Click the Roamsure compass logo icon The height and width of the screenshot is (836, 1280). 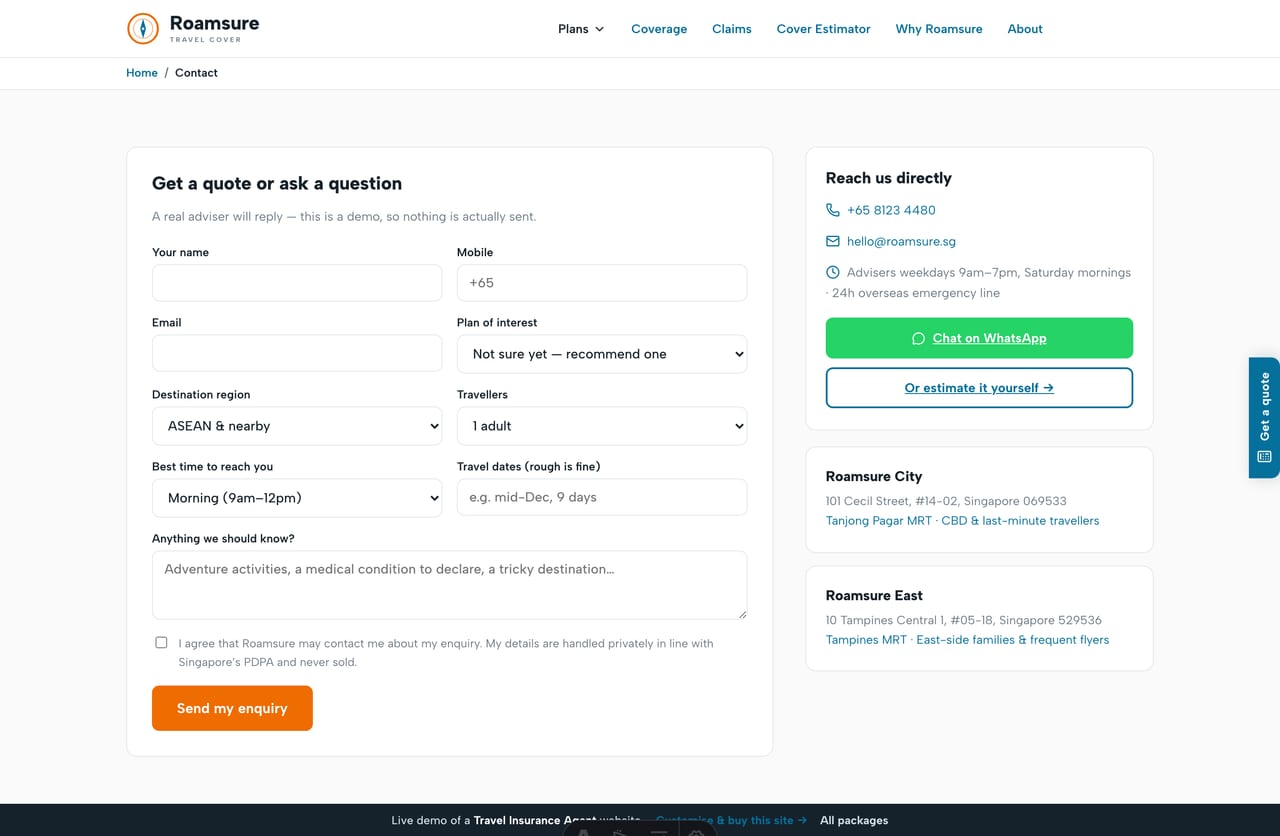[x=143, y=28]
